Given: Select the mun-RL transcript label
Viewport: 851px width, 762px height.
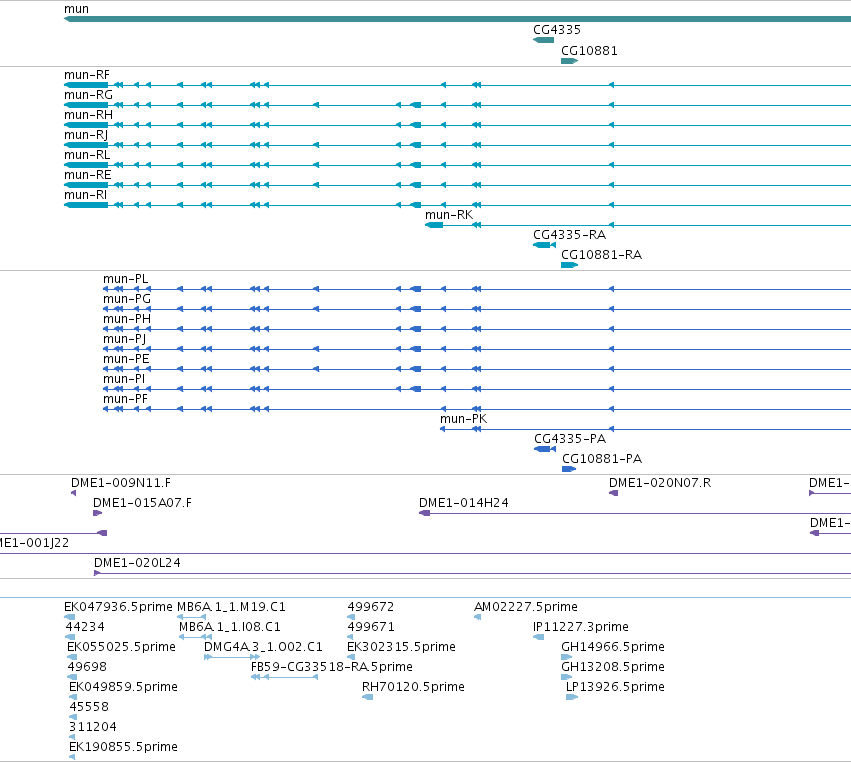Looking at the screenshot, I should pos(87,155).
